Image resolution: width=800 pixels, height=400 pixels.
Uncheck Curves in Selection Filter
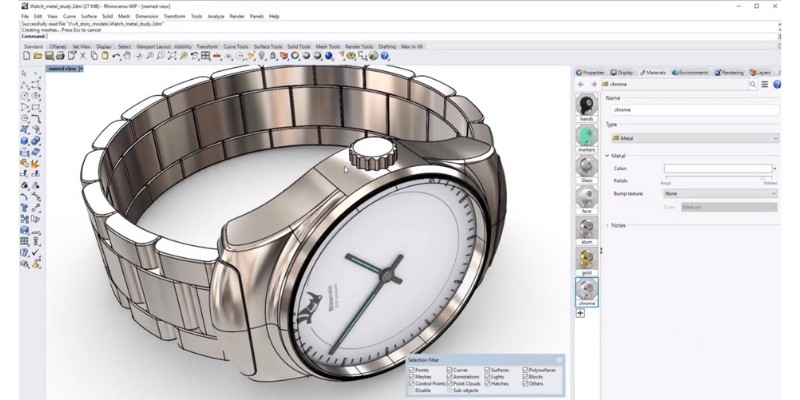click(x=450, y=369)
